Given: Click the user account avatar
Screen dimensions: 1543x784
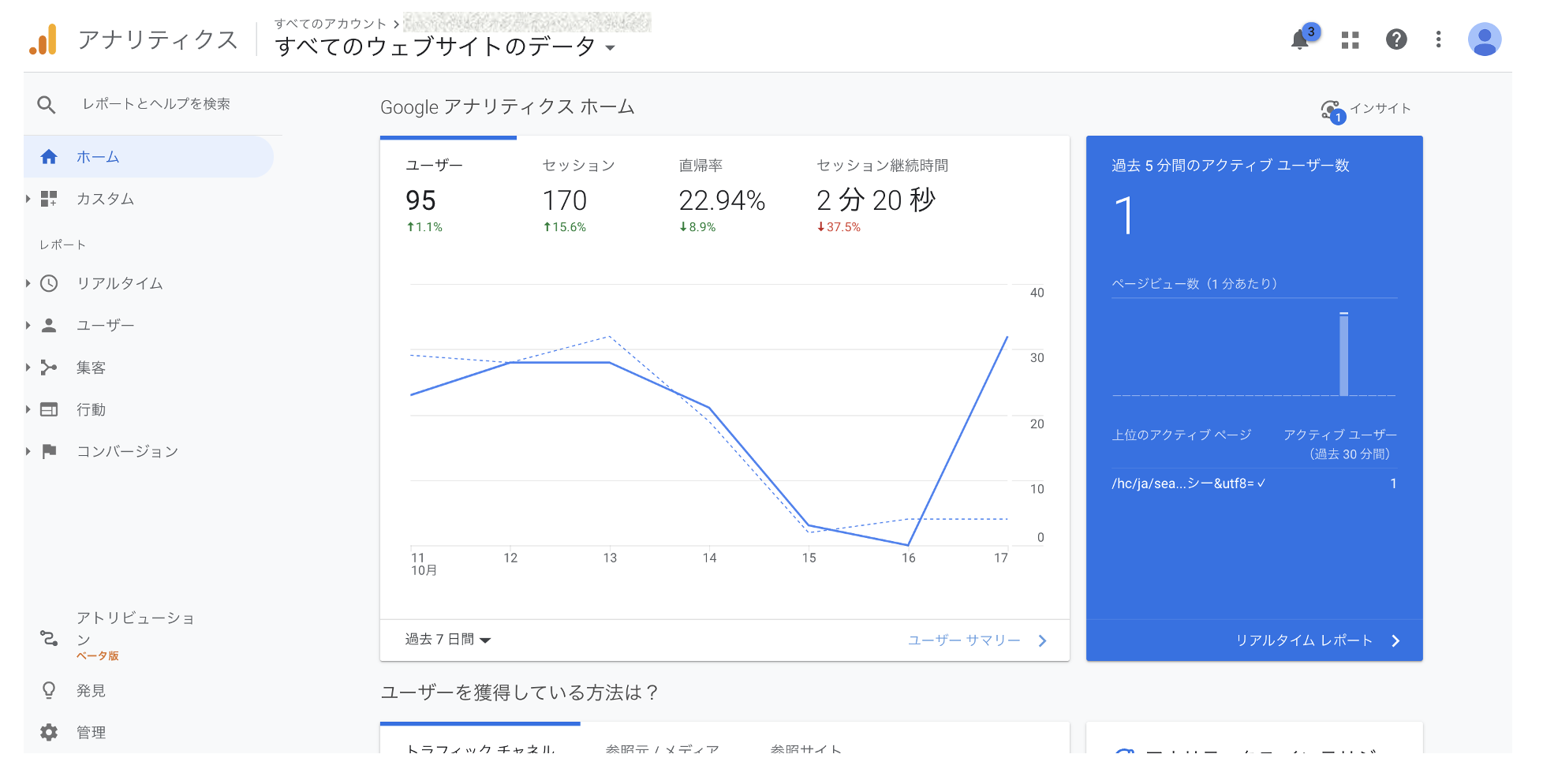Looking at the screenshot, I should point(1484,39).
